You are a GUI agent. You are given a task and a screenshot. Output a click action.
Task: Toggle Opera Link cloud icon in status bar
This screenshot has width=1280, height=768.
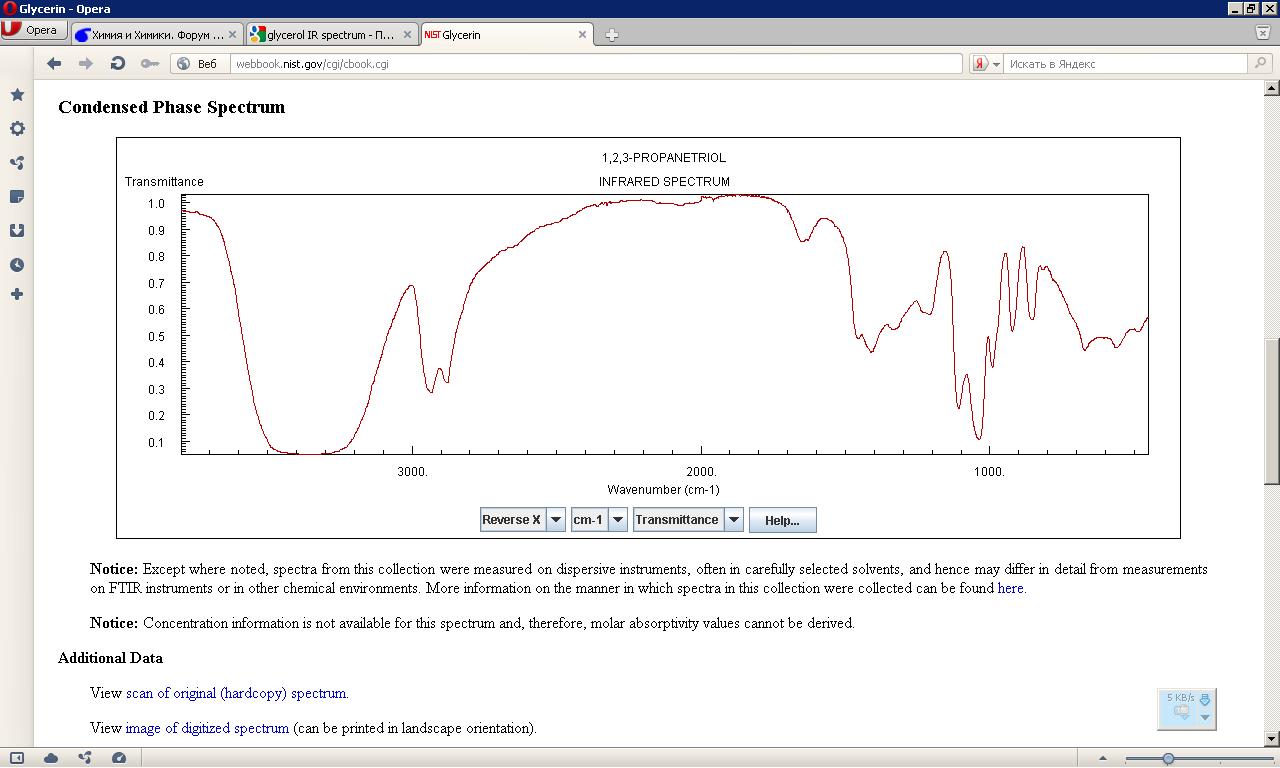click(51, 758)
